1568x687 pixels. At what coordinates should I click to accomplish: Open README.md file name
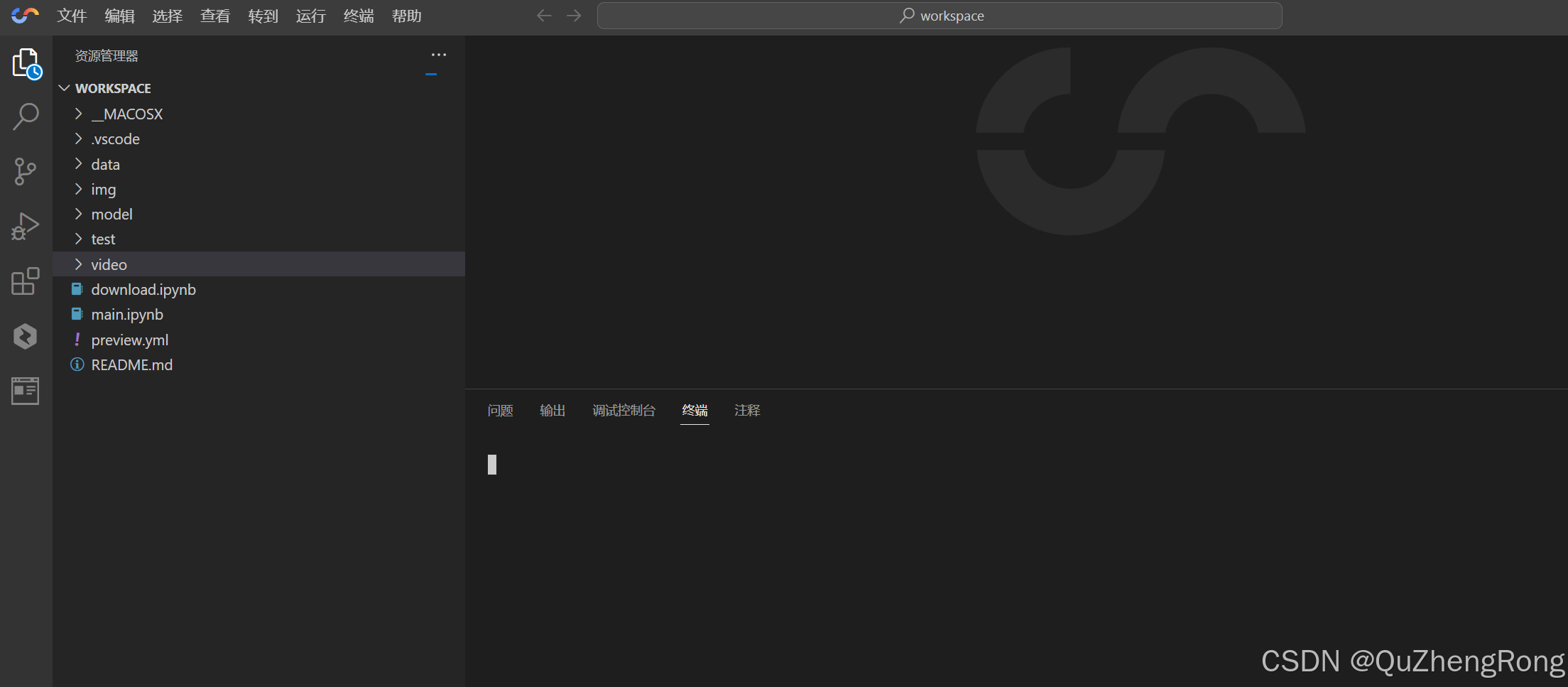(132, 364)
